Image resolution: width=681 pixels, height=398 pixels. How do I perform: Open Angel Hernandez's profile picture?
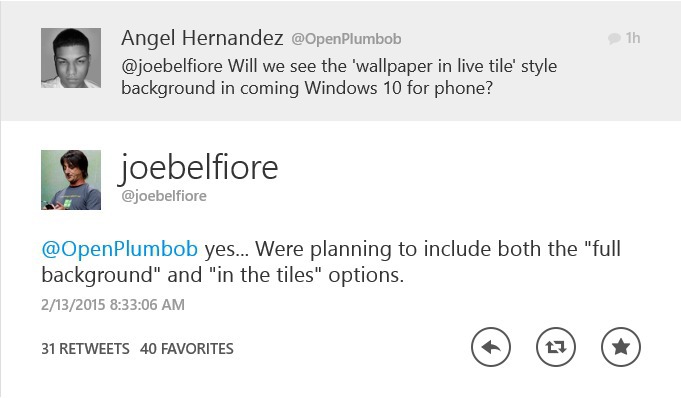tap(71, 58)
